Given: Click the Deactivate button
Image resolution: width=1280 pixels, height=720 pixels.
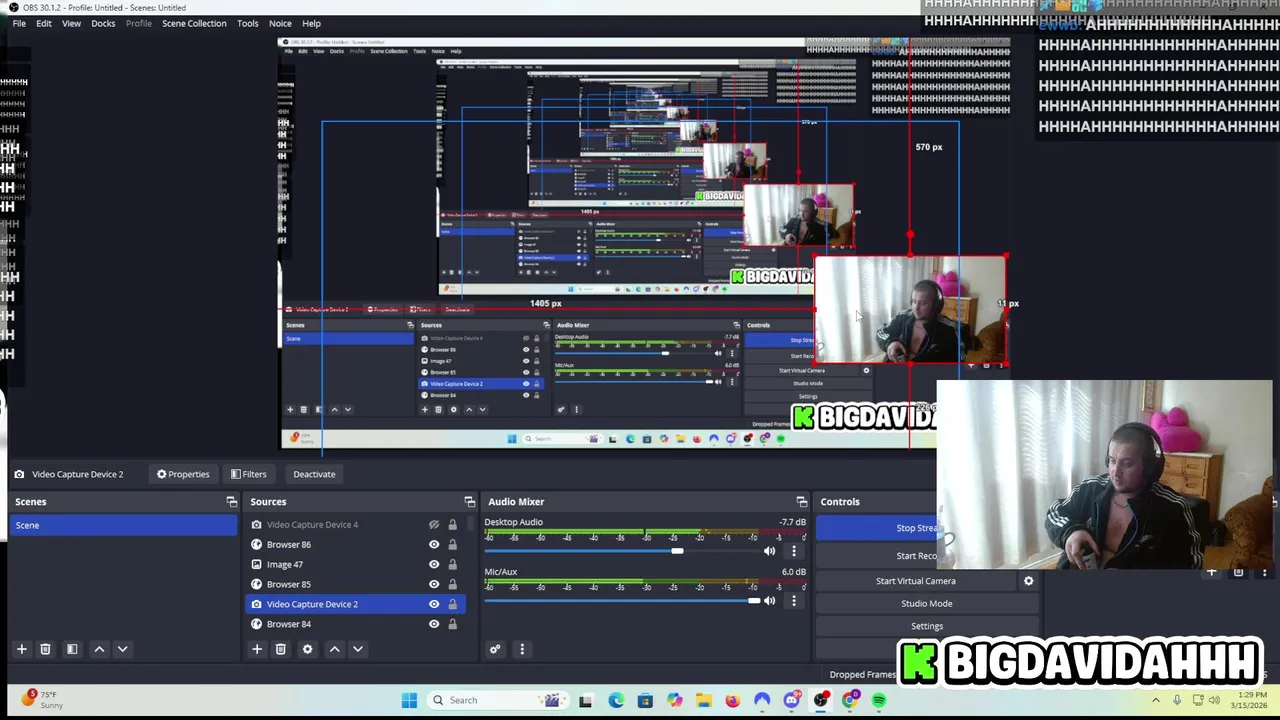Looking at the screenshot, I should pyautogui.click(x=314, y=474).
